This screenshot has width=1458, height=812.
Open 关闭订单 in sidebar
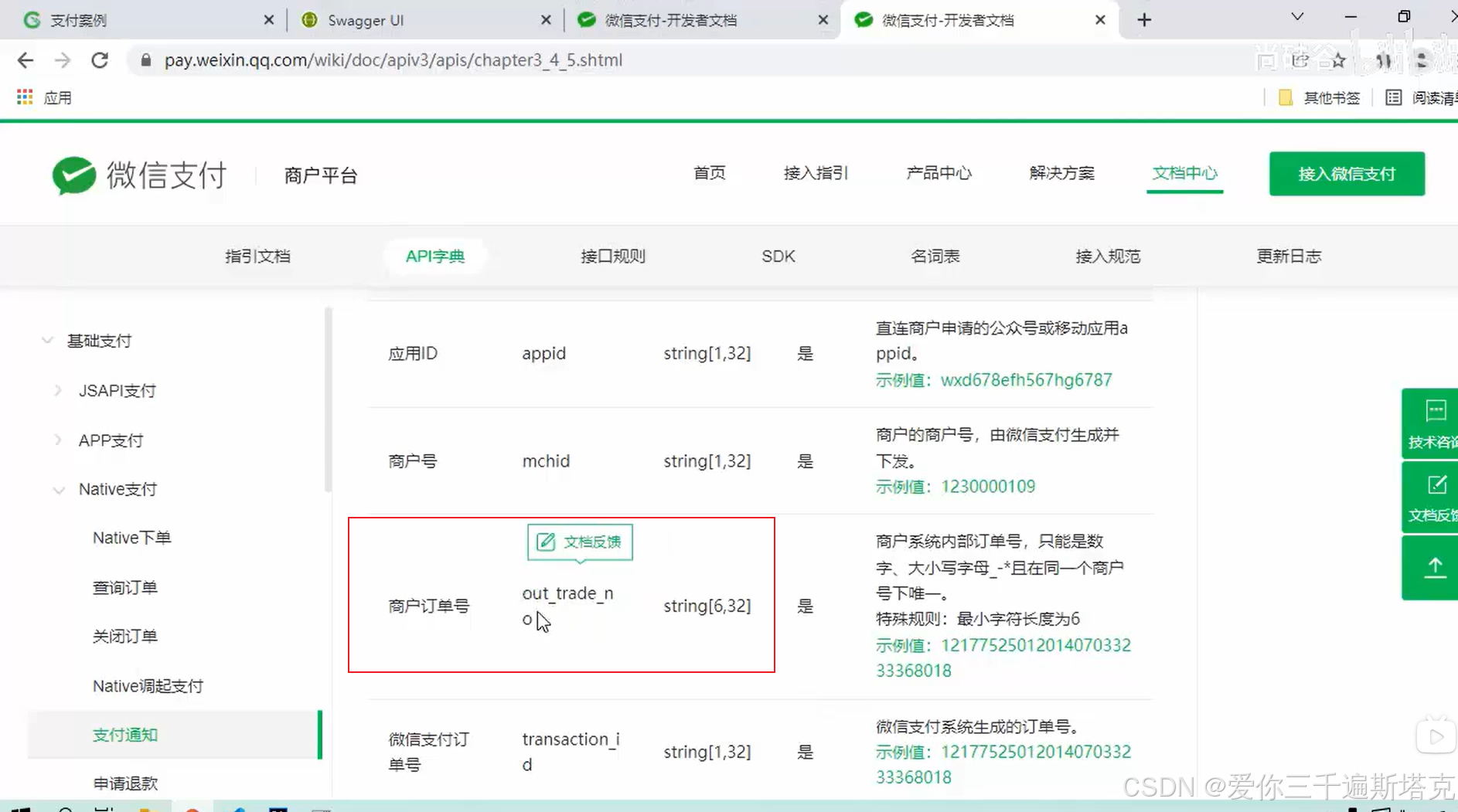(124, 637)
